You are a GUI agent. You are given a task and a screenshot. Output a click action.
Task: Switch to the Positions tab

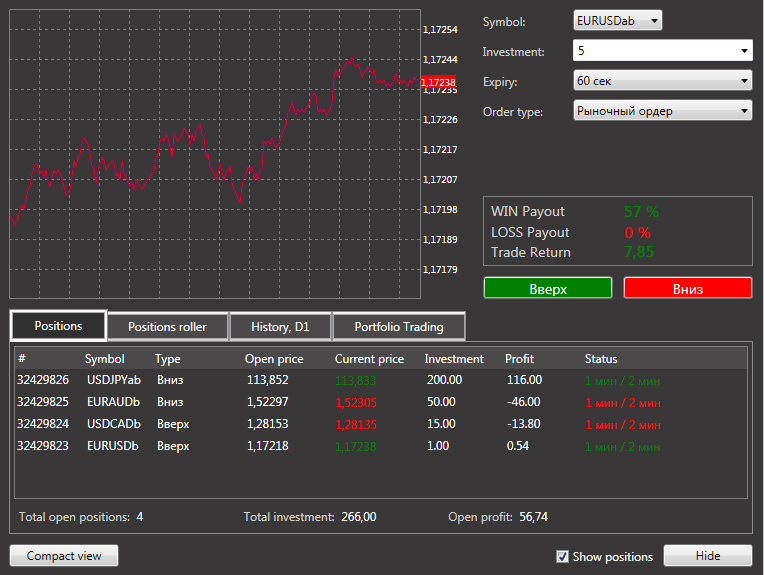coord(58,326)
